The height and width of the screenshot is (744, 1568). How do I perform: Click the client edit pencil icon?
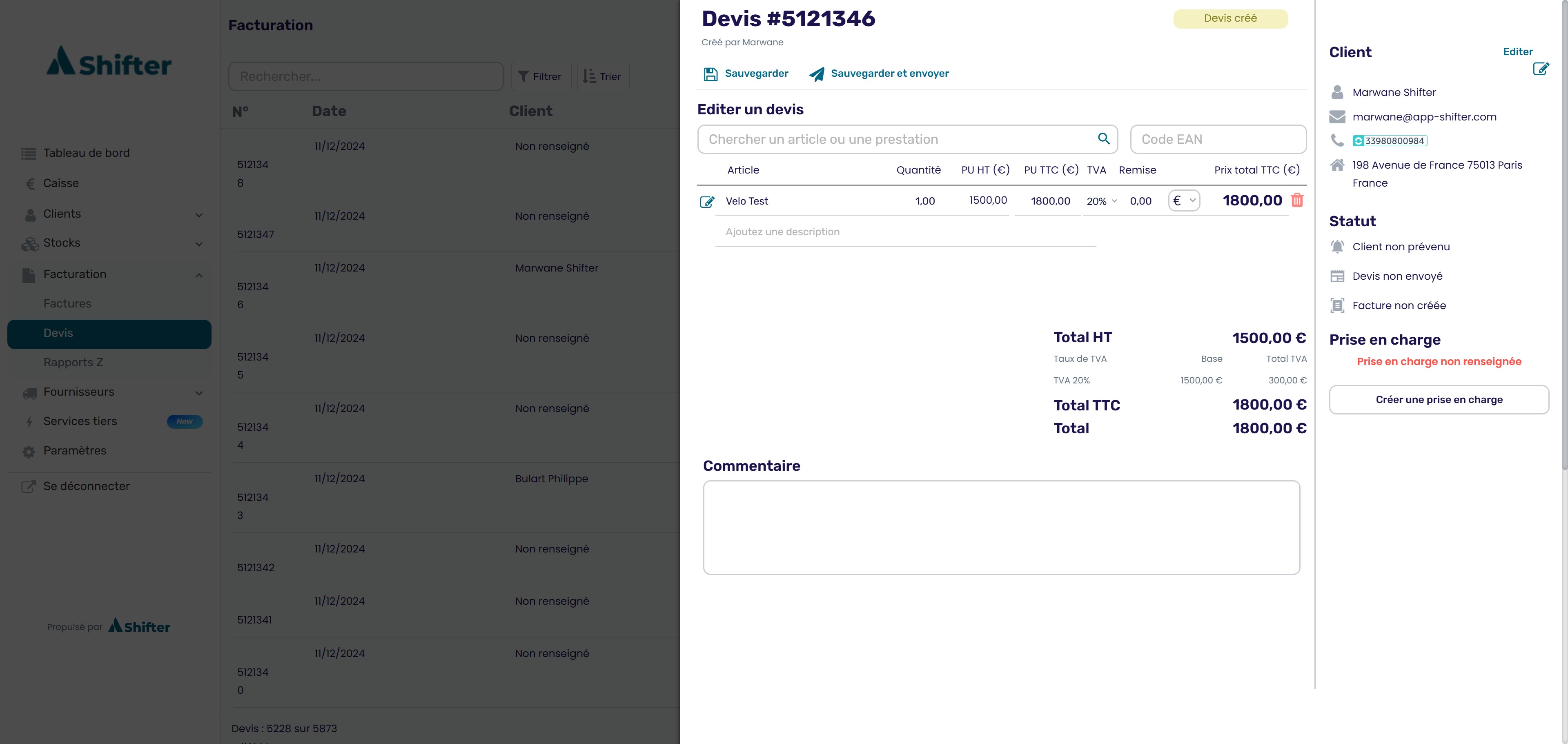[1541, 69]
